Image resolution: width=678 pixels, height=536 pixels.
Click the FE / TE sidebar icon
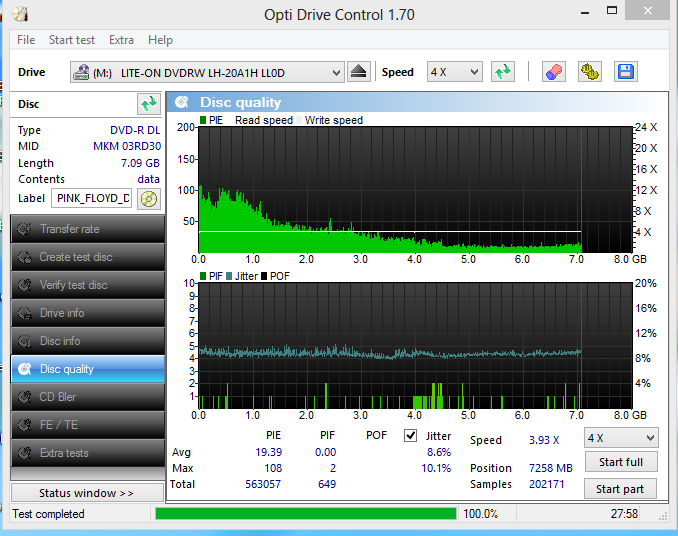[x=25, y=425]
